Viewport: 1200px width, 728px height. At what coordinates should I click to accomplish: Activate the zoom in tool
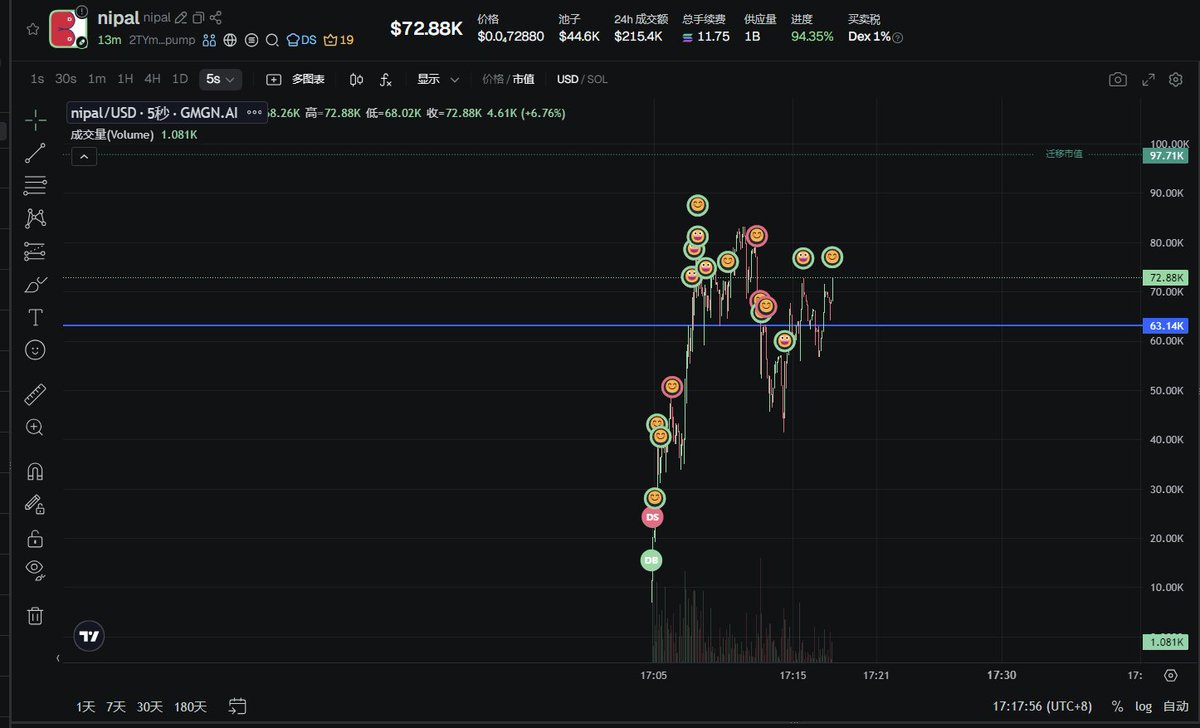tap(35, 427)
